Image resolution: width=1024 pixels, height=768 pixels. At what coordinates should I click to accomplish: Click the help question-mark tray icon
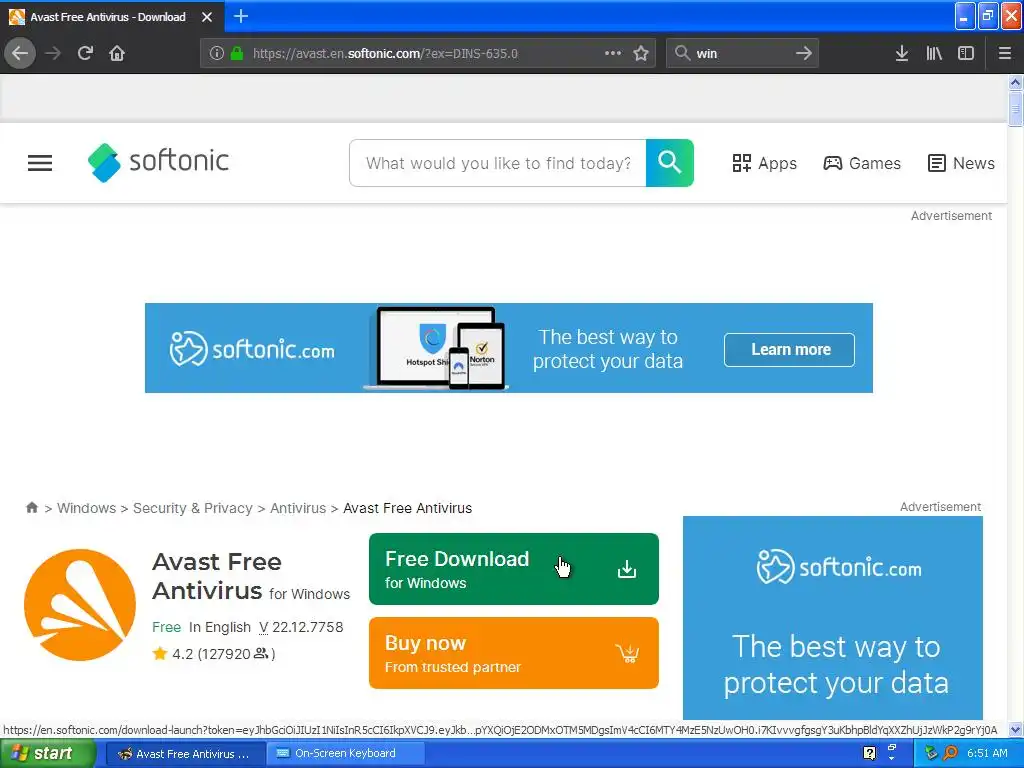[x=869, y=753]
